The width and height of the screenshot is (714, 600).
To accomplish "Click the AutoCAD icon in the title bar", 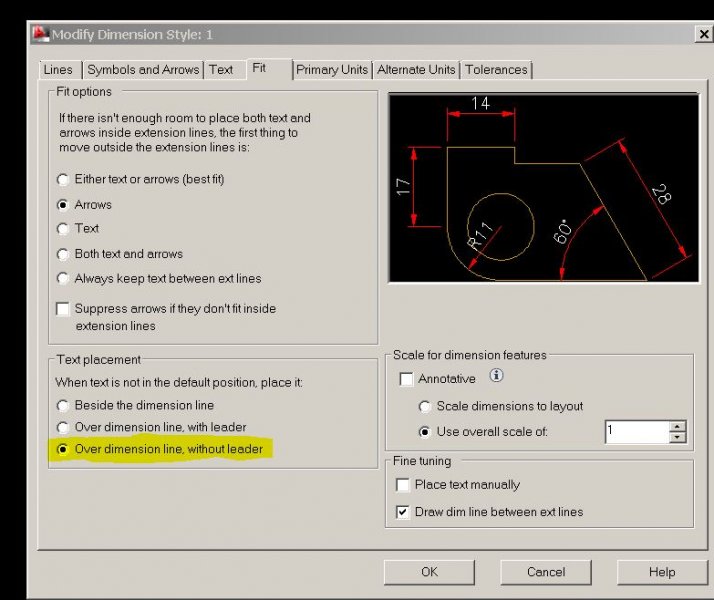I will [x=41, y=34].
